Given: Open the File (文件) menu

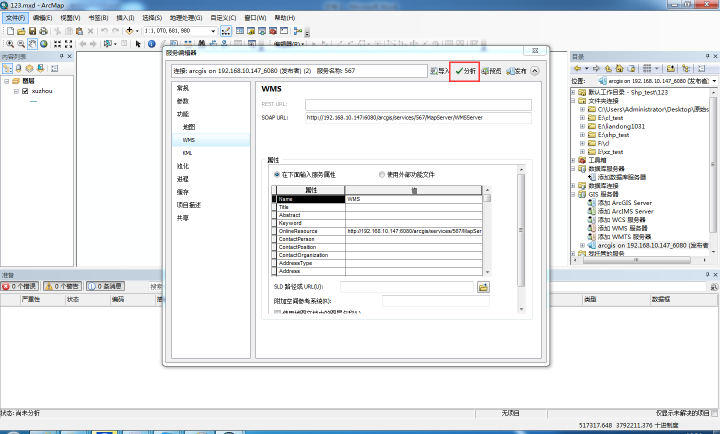Looking at the screenshot, I should pos(16,18).
